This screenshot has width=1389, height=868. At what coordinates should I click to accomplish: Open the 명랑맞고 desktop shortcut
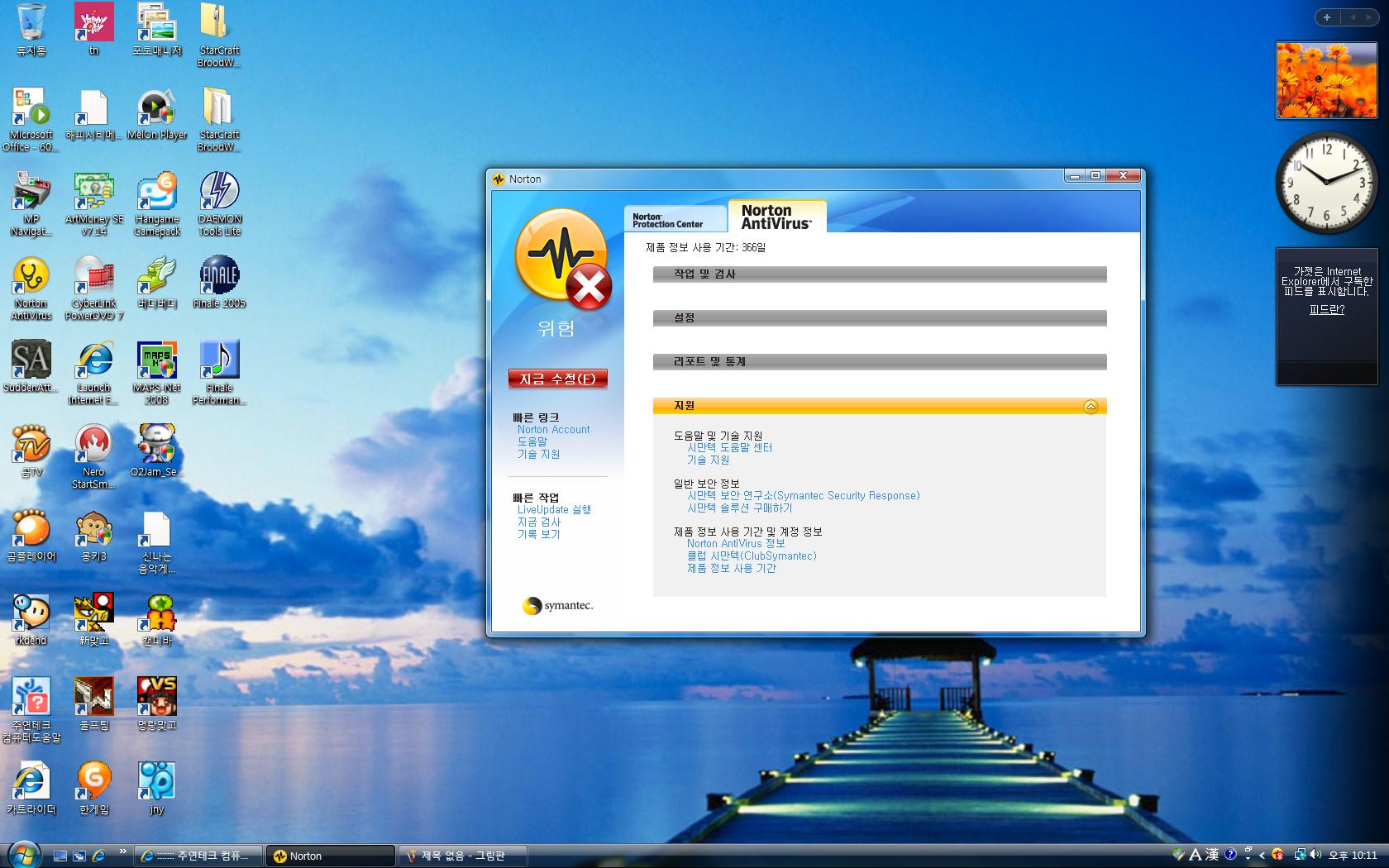tap(157, 704)
